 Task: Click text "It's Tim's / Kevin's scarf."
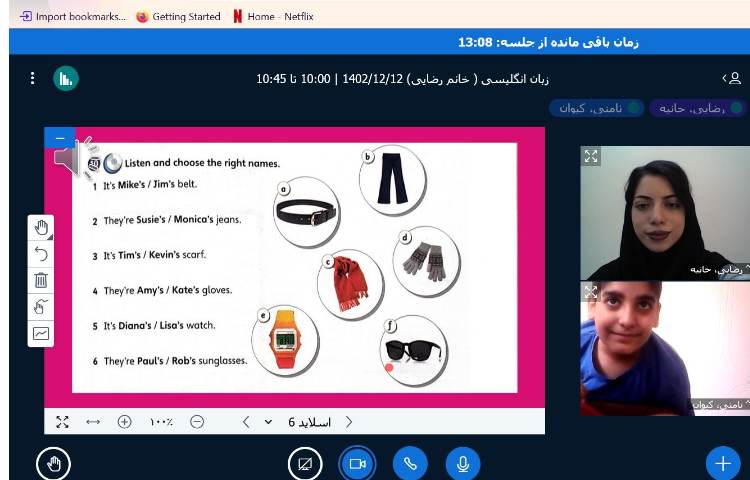(154, 255)
